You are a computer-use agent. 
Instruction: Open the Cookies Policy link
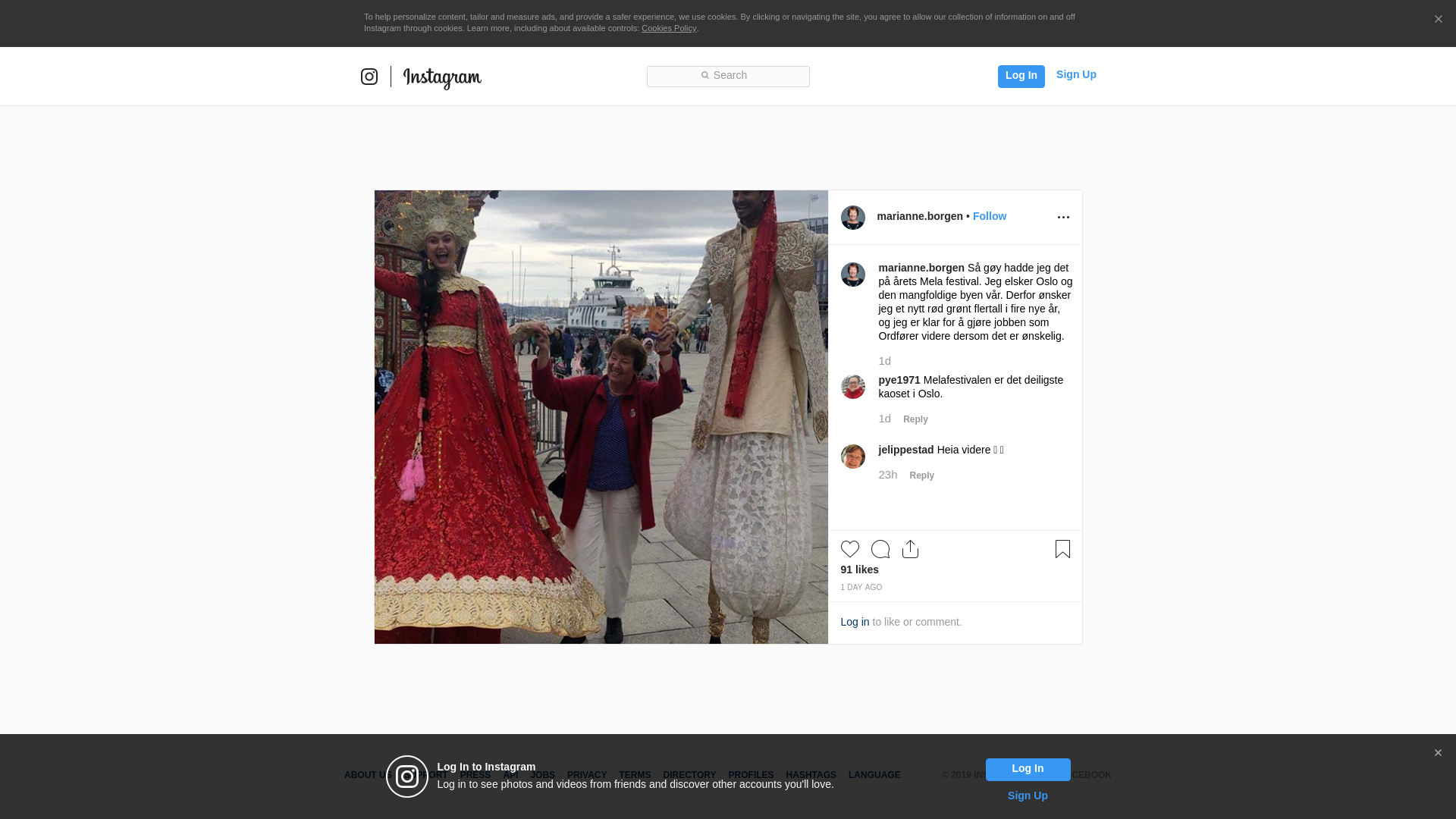668,28
